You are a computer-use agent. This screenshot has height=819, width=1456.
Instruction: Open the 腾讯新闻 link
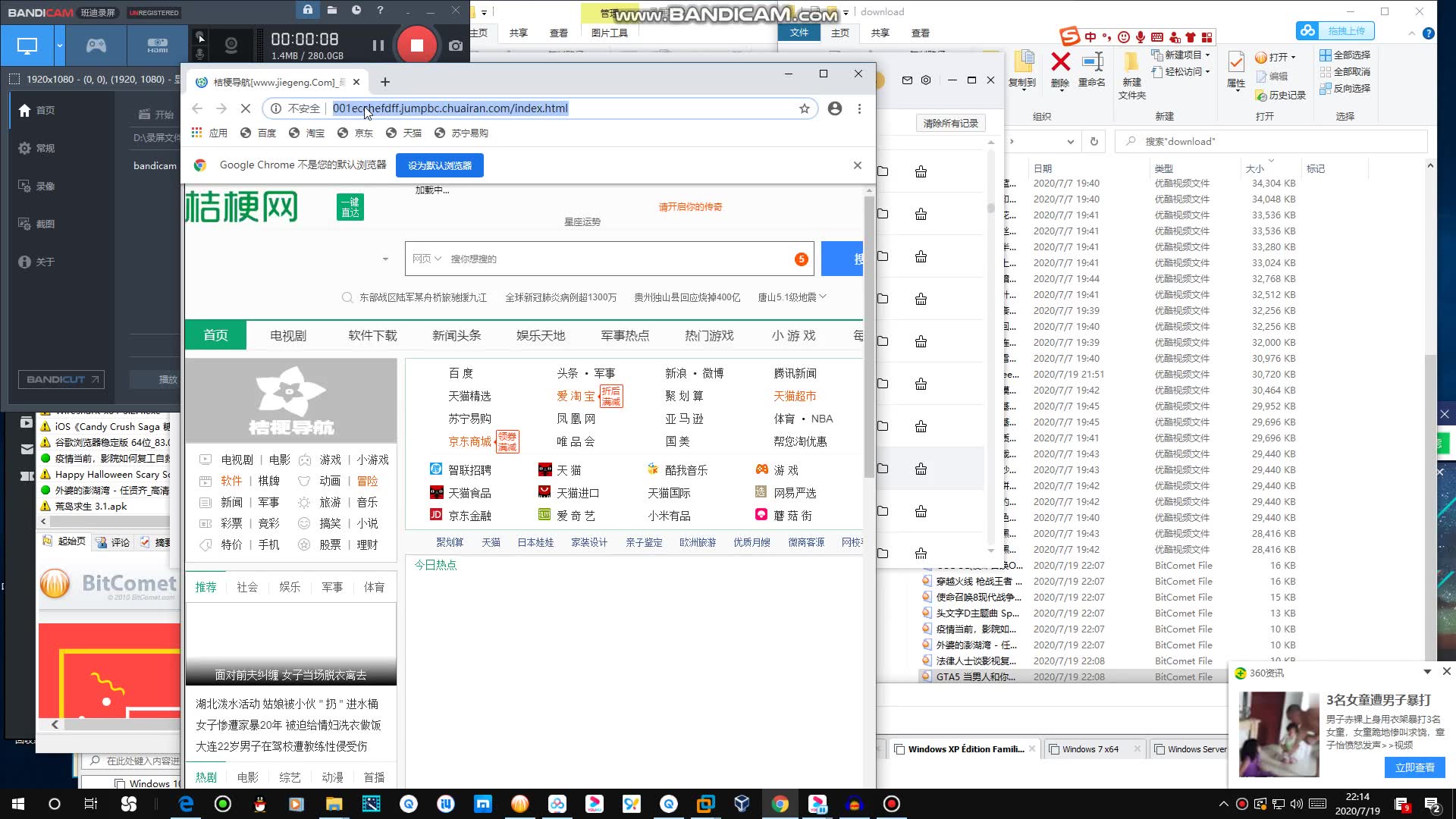click(795, 373)
